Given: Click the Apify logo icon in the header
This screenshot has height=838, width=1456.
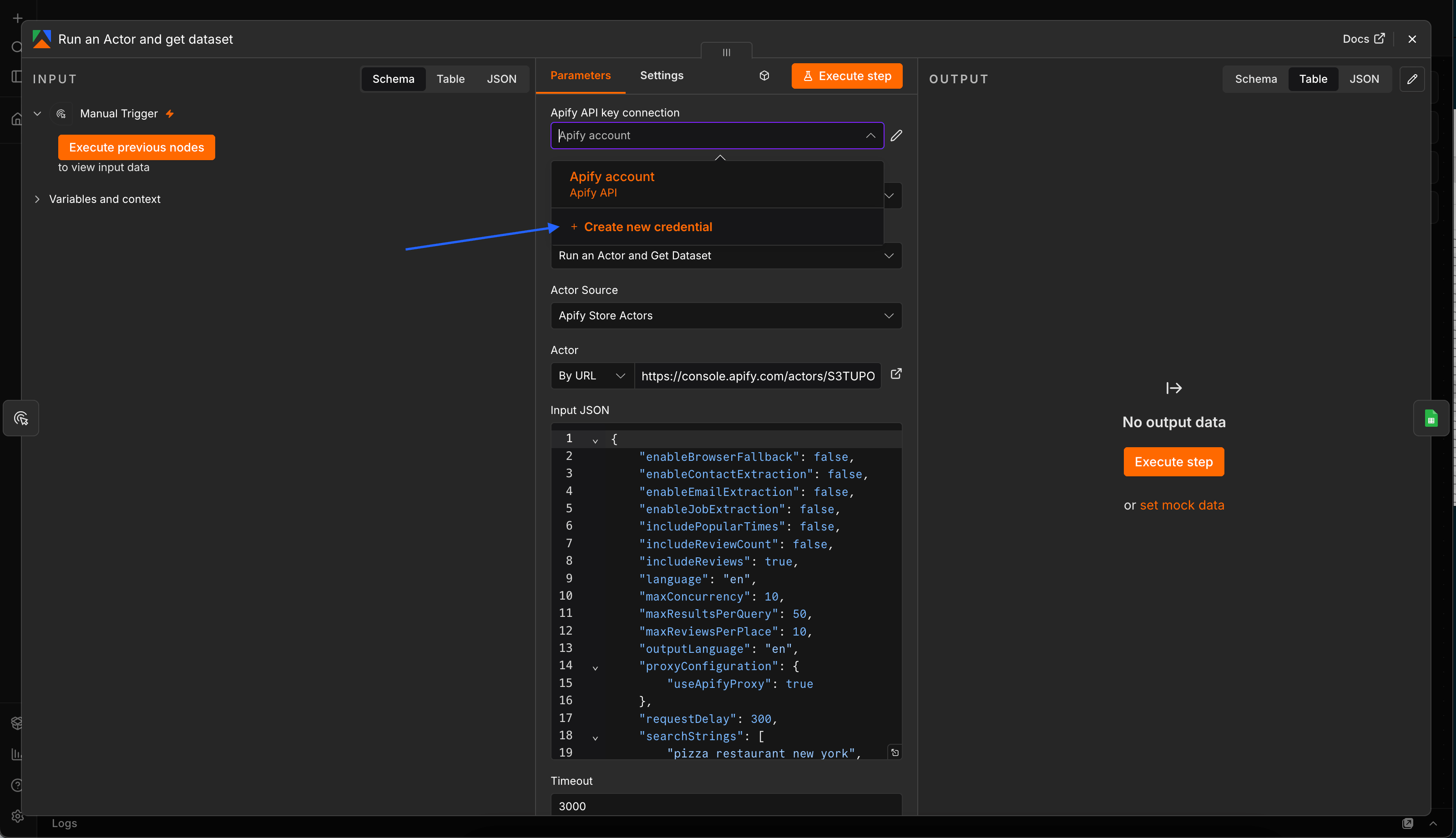Looking at the screenshot, I should tap(41, 39).
